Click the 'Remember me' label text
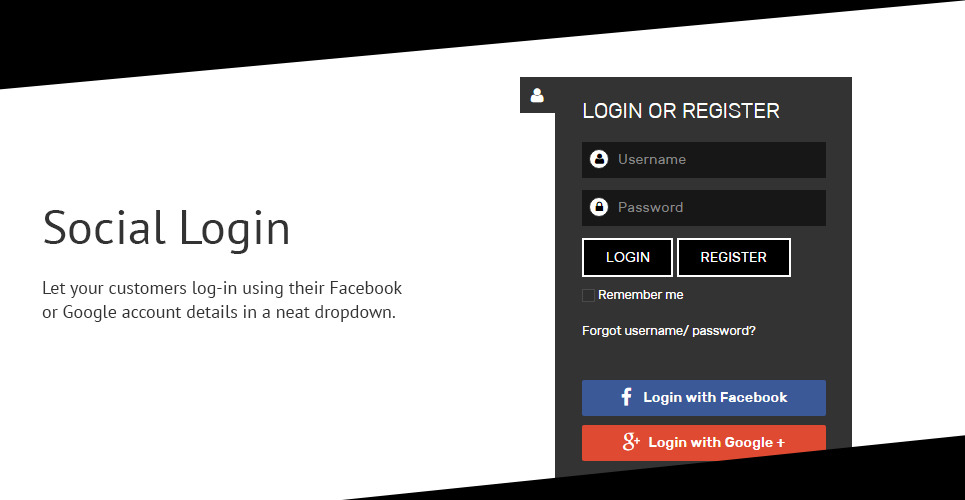 click(x=641, y=295)
